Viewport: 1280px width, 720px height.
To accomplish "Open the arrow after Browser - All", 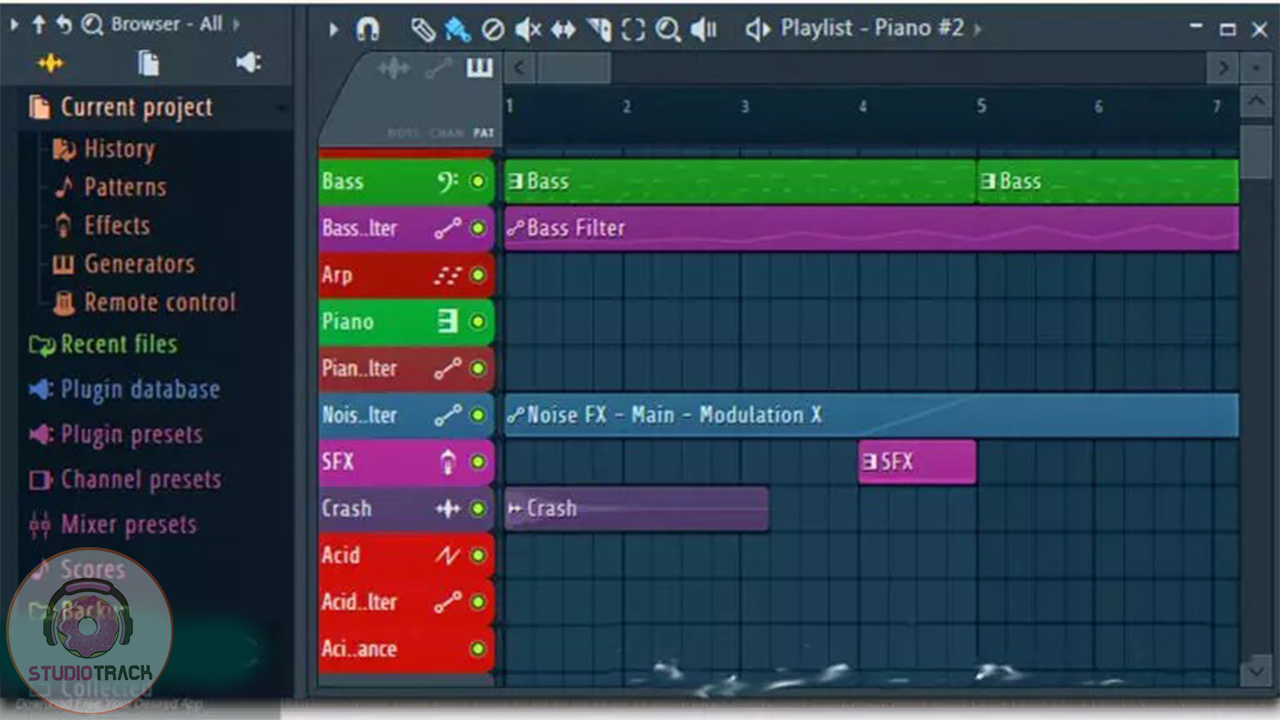I will pos(236,24).
